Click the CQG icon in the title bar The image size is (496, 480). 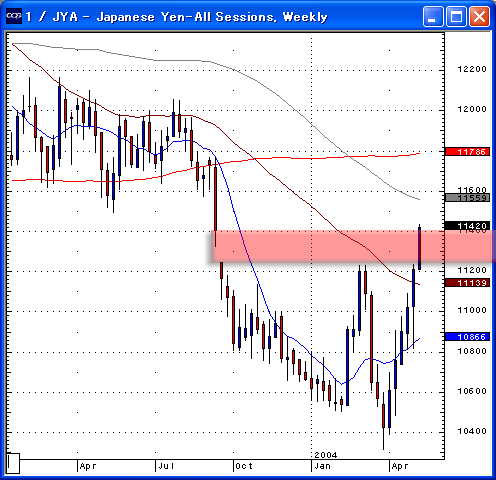[x=14, y=16]
